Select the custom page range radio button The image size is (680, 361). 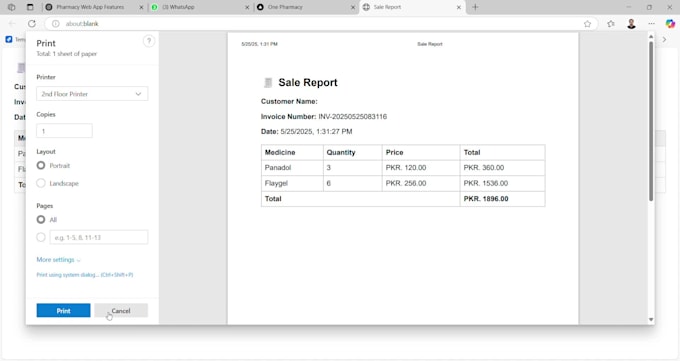[41, 237]
